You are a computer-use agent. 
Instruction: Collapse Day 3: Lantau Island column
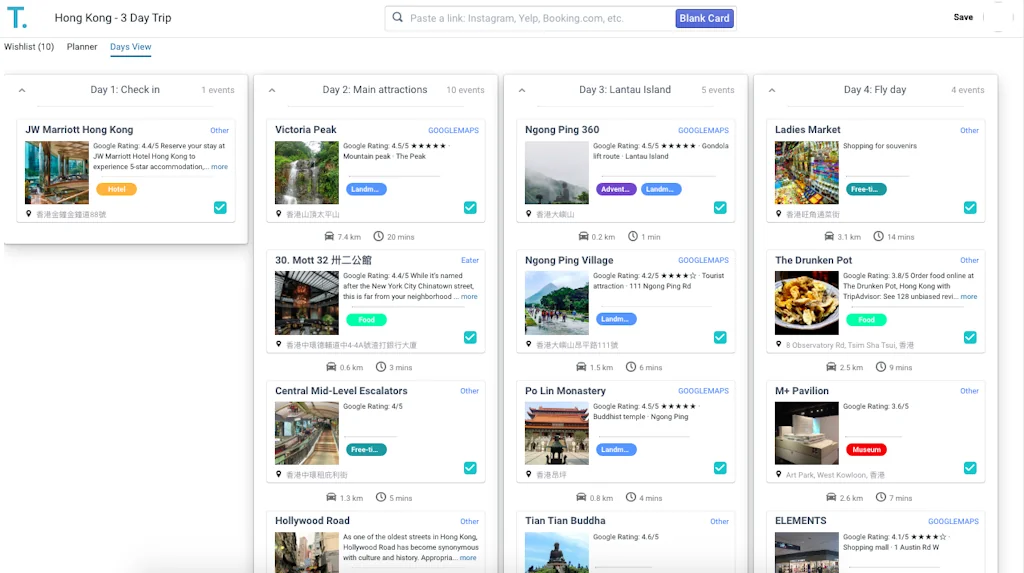click(x=521, y=90)
